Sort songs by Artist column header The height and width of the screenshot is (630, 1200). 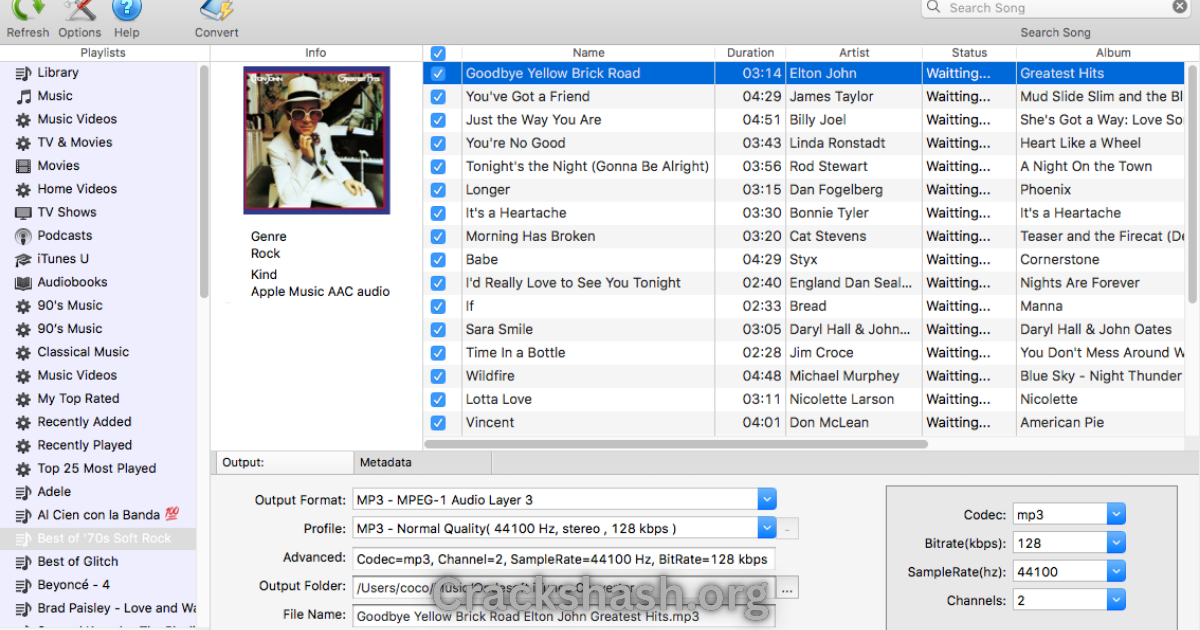coord(854,53)
